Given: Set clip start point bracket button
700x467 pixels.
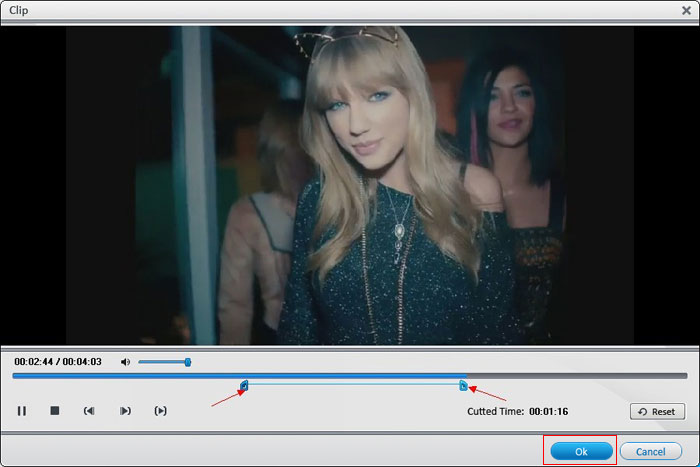Looking at the screenshot, I should click(x=89, y=411).
